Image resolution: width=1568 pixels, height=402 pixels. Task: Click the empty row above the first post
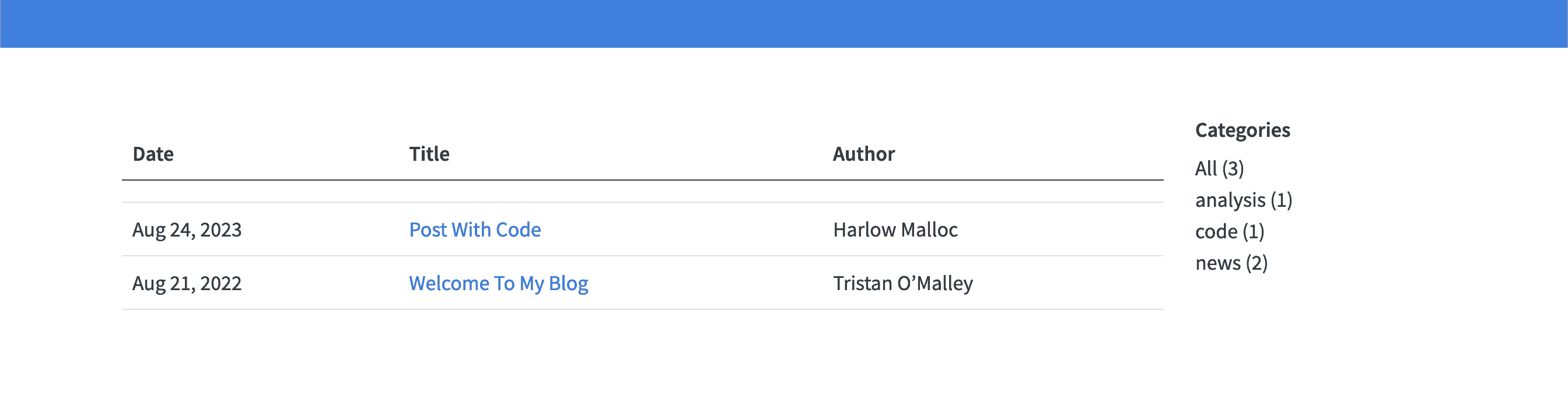coord(642,192)
